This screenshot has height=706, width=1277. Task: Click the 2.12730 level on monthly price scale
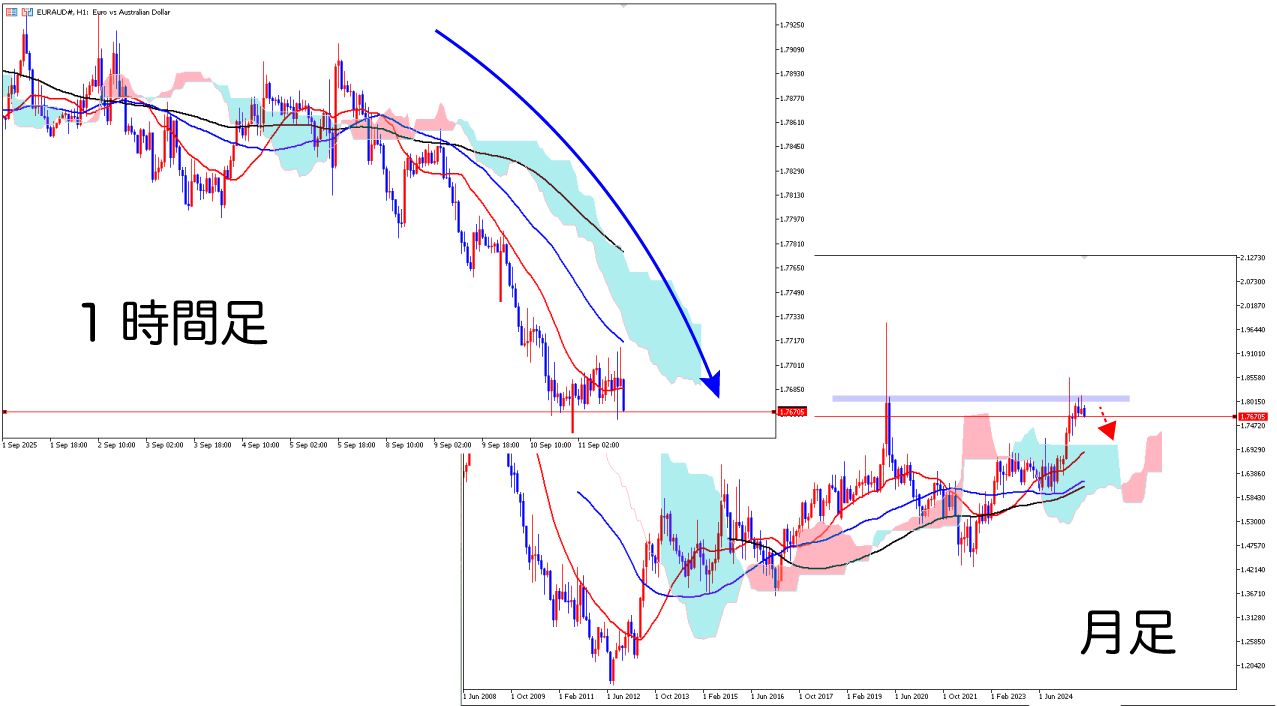tap(1253, 258)
